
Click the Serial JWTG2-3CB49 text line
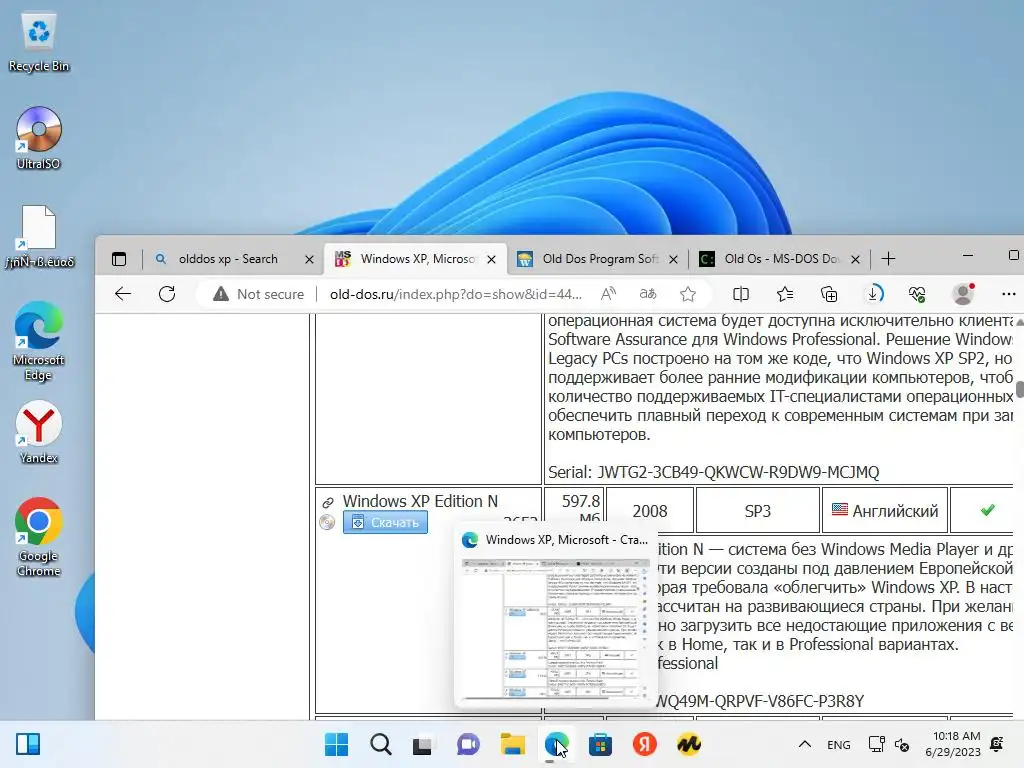coord(713,472)
